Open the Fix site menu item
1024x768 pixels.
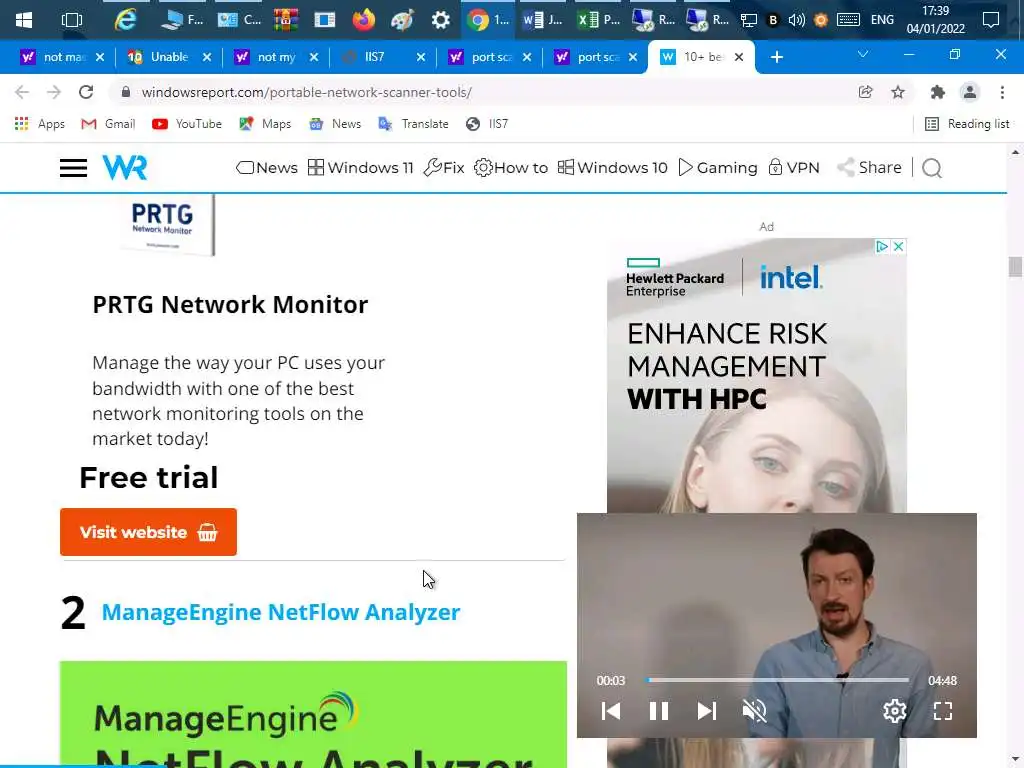(x=444, y=168)
